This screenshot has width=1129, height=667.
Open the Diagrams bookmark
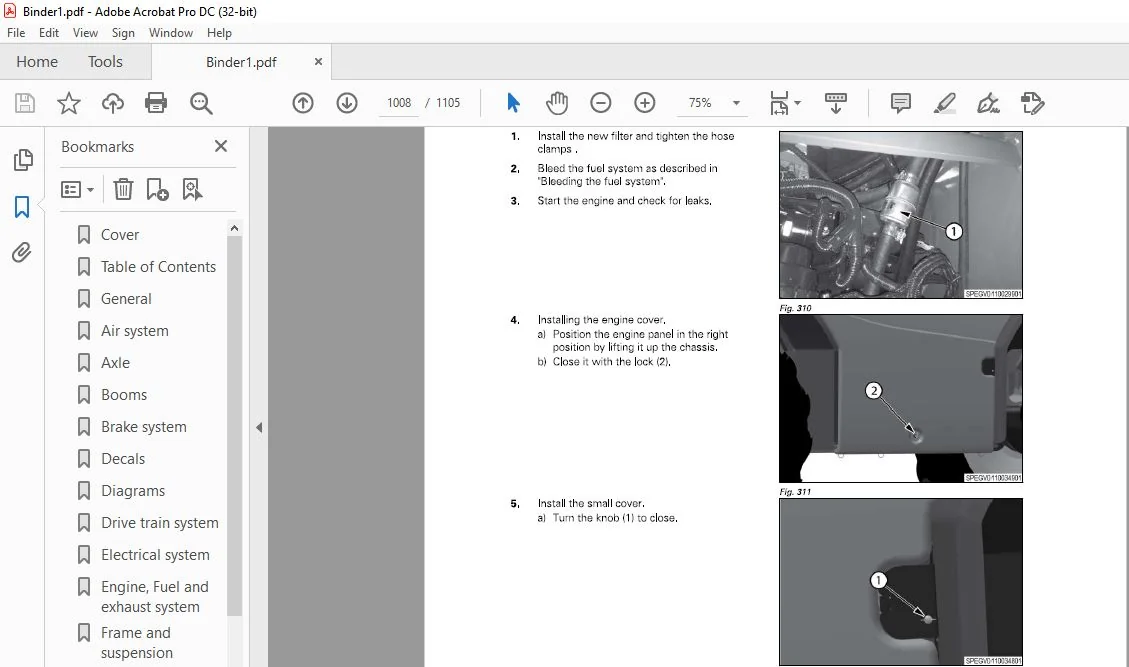pyautogui.click(x=132, y=491)
